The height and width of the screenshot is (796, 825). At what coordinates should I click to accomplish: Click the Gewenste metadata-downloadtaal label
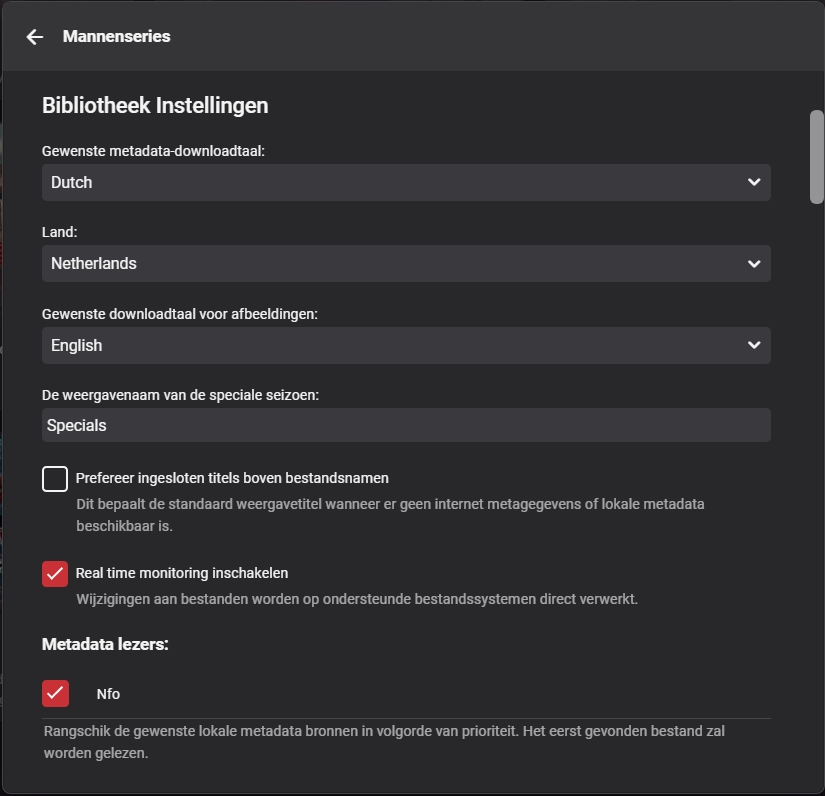point(153,151)
